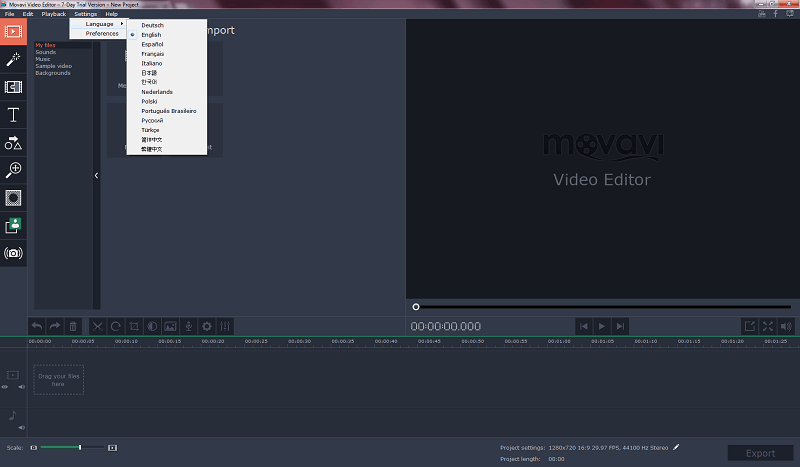
Task: Click the preview volume speaker icon
Action: 786,326
